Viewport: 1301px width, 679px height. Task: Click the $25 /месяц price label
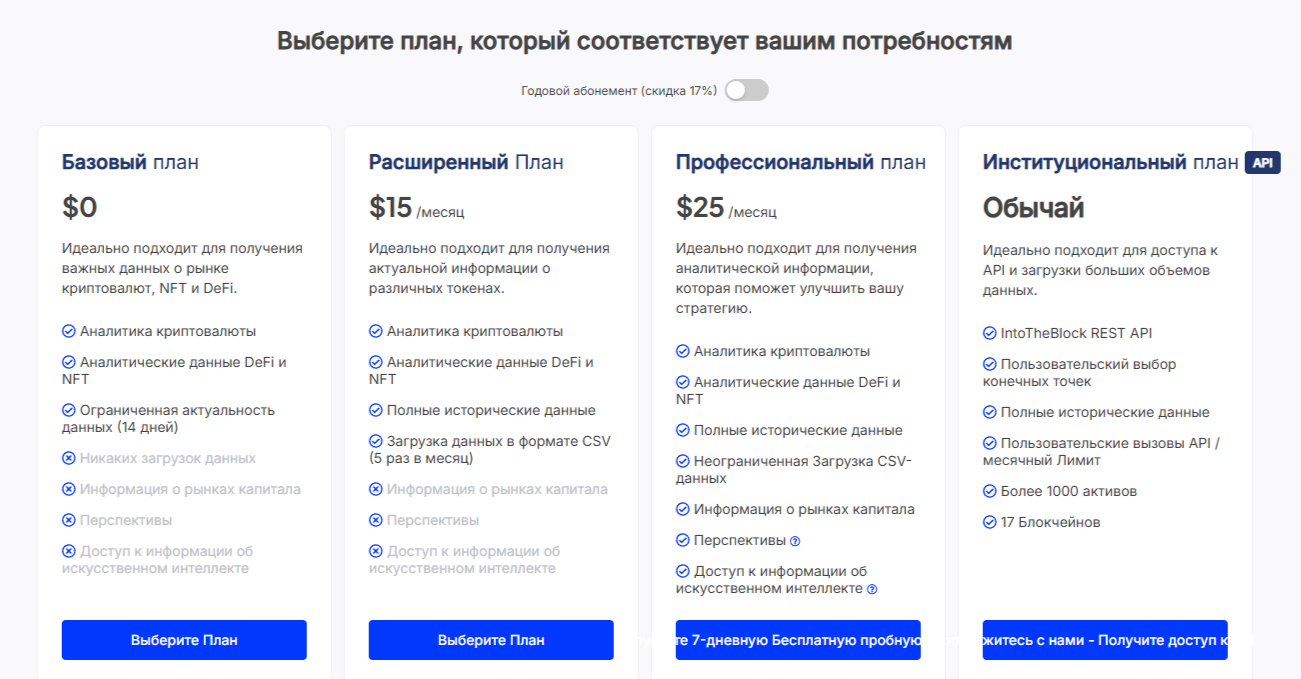(725, 208)
